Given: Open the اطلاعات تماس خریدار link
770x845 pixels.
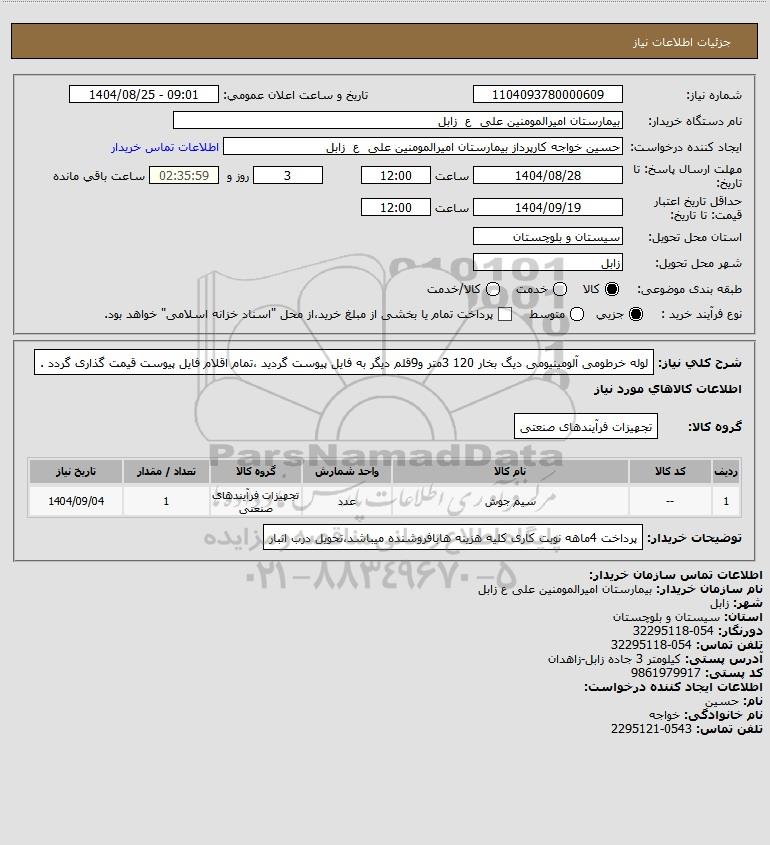Looking at the screenshot, I should tap(165, 147).
